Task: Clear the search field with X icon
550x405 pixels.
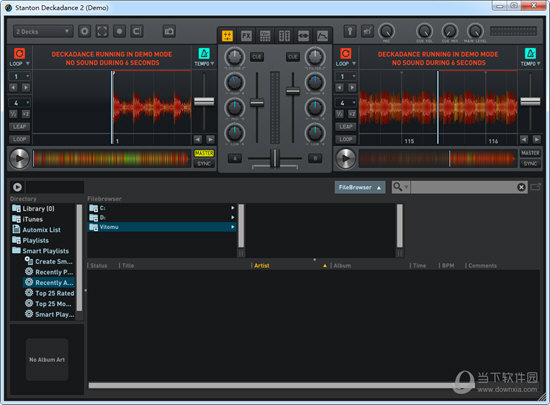Action: [x=521, y=187]
